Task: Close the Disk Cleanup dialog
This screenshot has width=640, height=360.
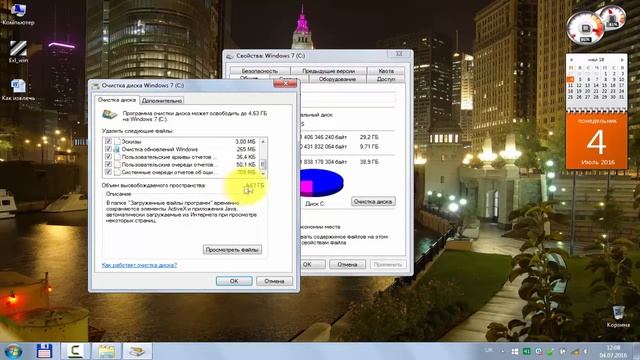Action: [x=285, y=84]
